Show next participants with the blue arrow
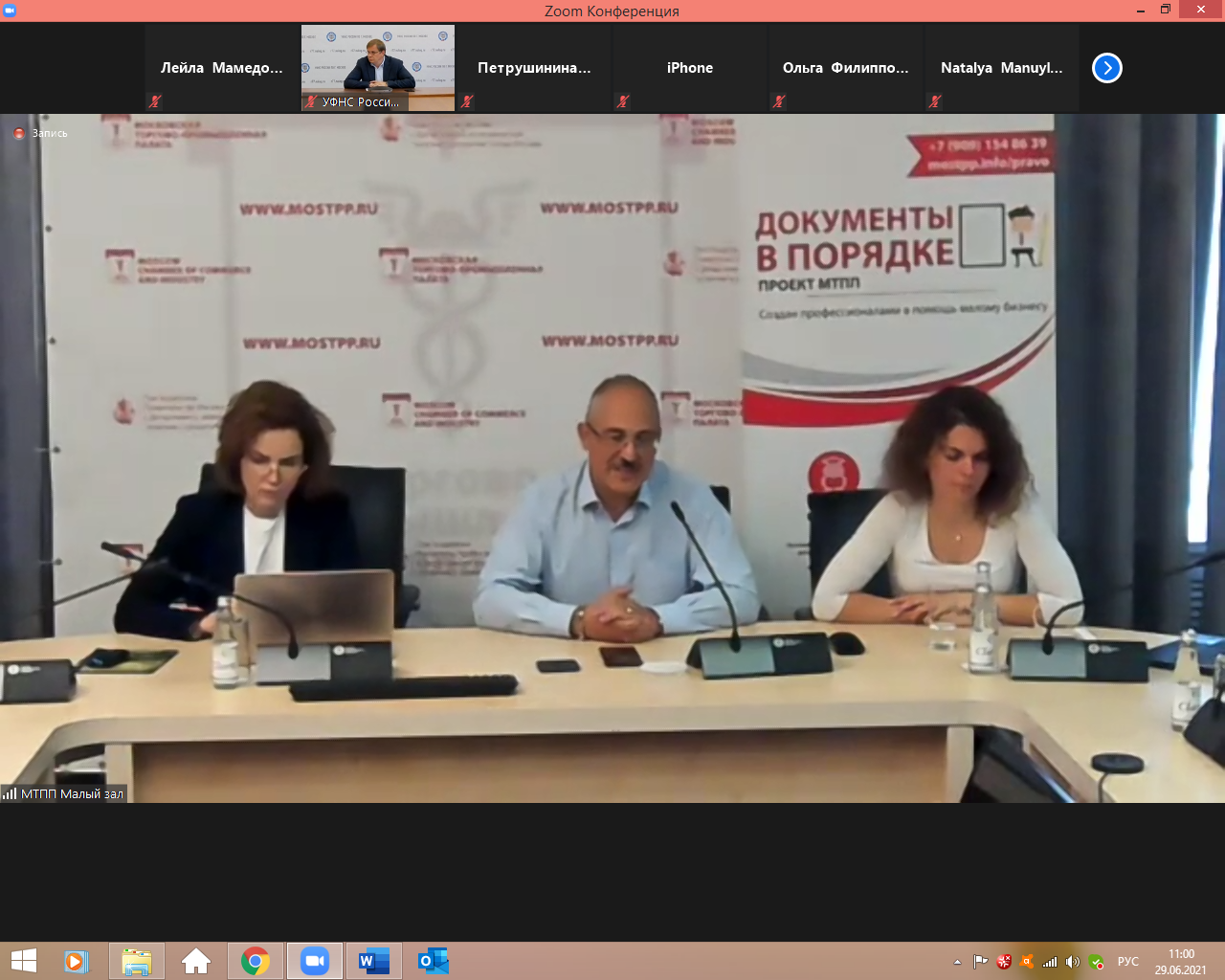 point(1106,68)
